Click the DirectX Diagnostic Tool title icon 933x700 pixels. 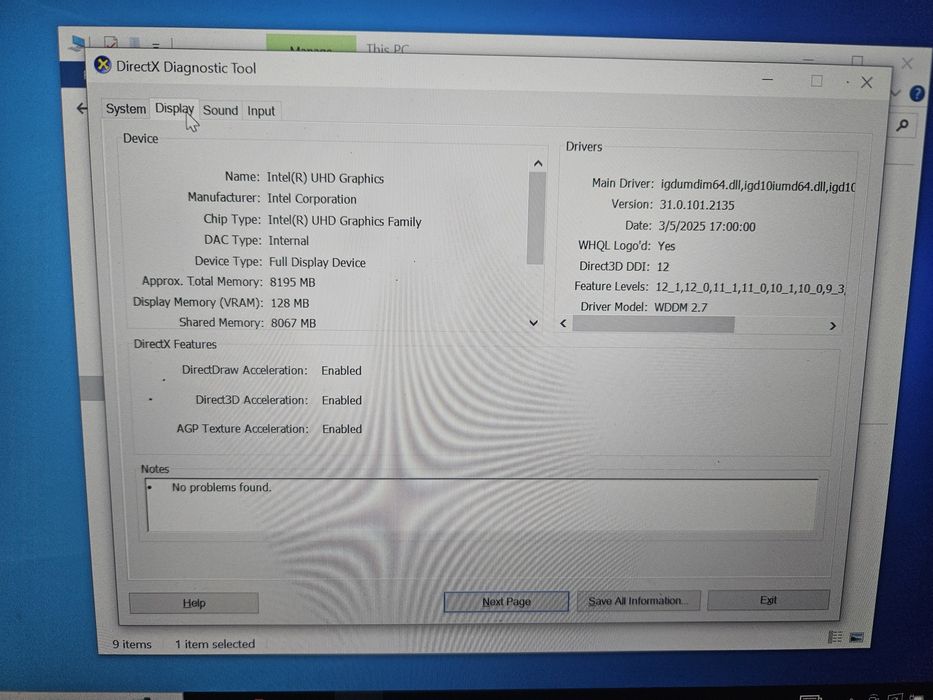click(103, 65)
